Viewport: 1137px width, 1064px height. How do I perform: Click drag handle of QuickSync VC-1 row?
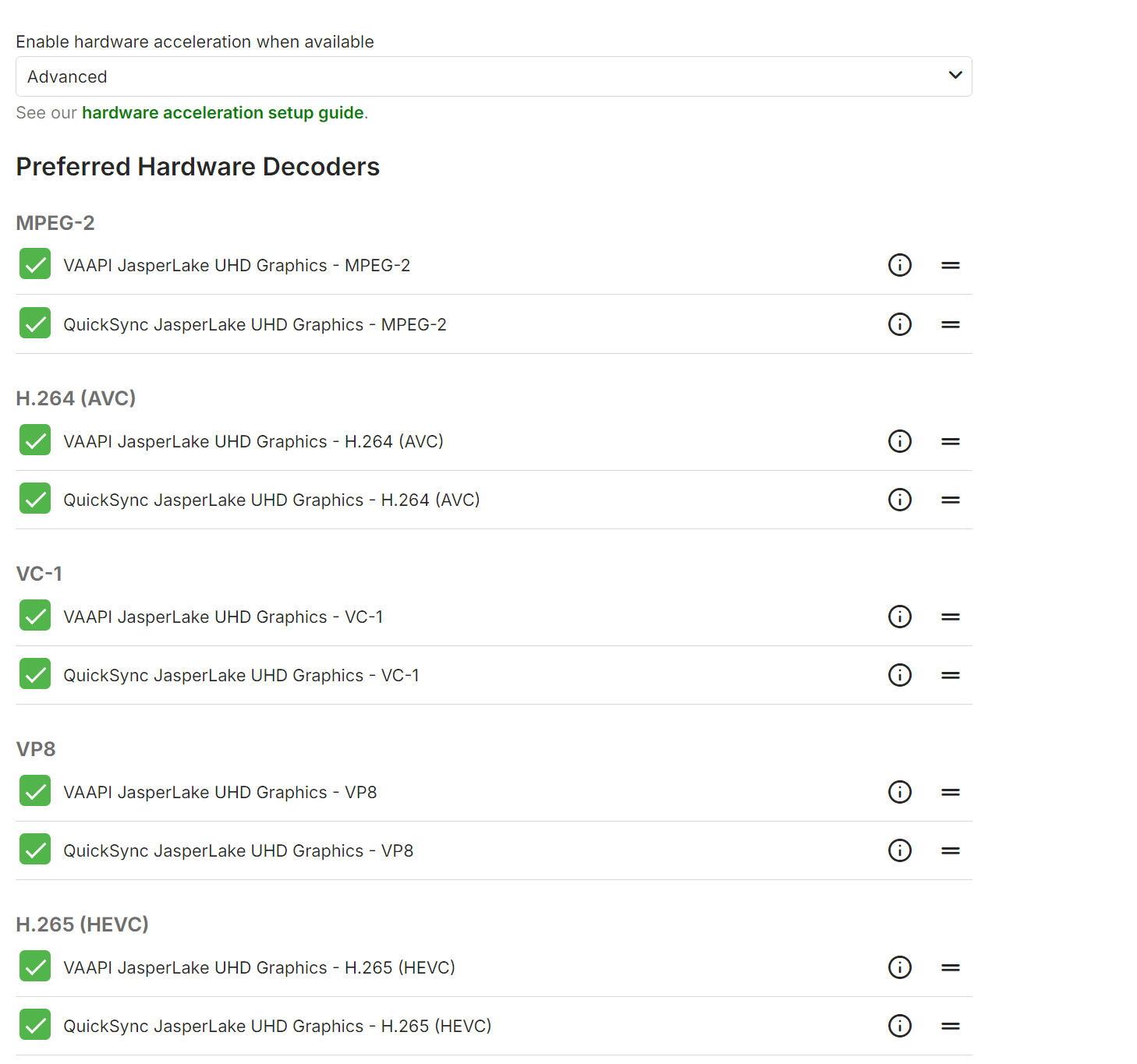[x=951, y=675]
